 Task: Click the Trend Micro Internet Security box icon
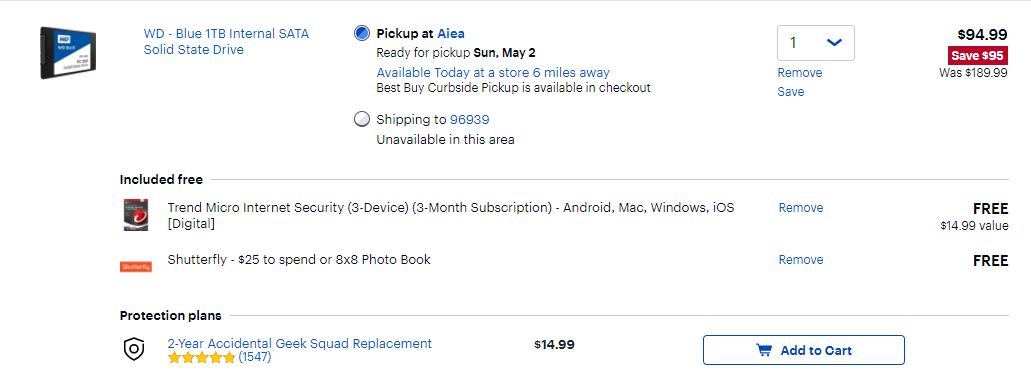pos(135,215)
